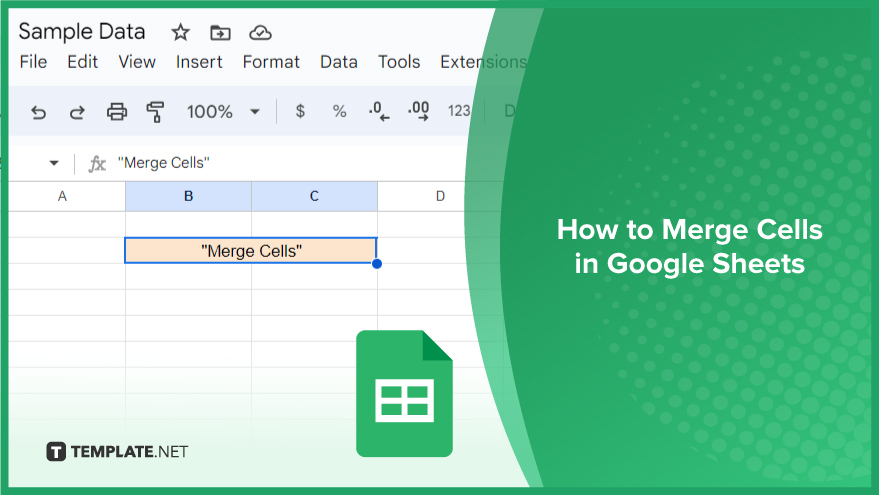Click the blue fill handle dot
Viewport: 879px width, 495px height.
(377, 263)
